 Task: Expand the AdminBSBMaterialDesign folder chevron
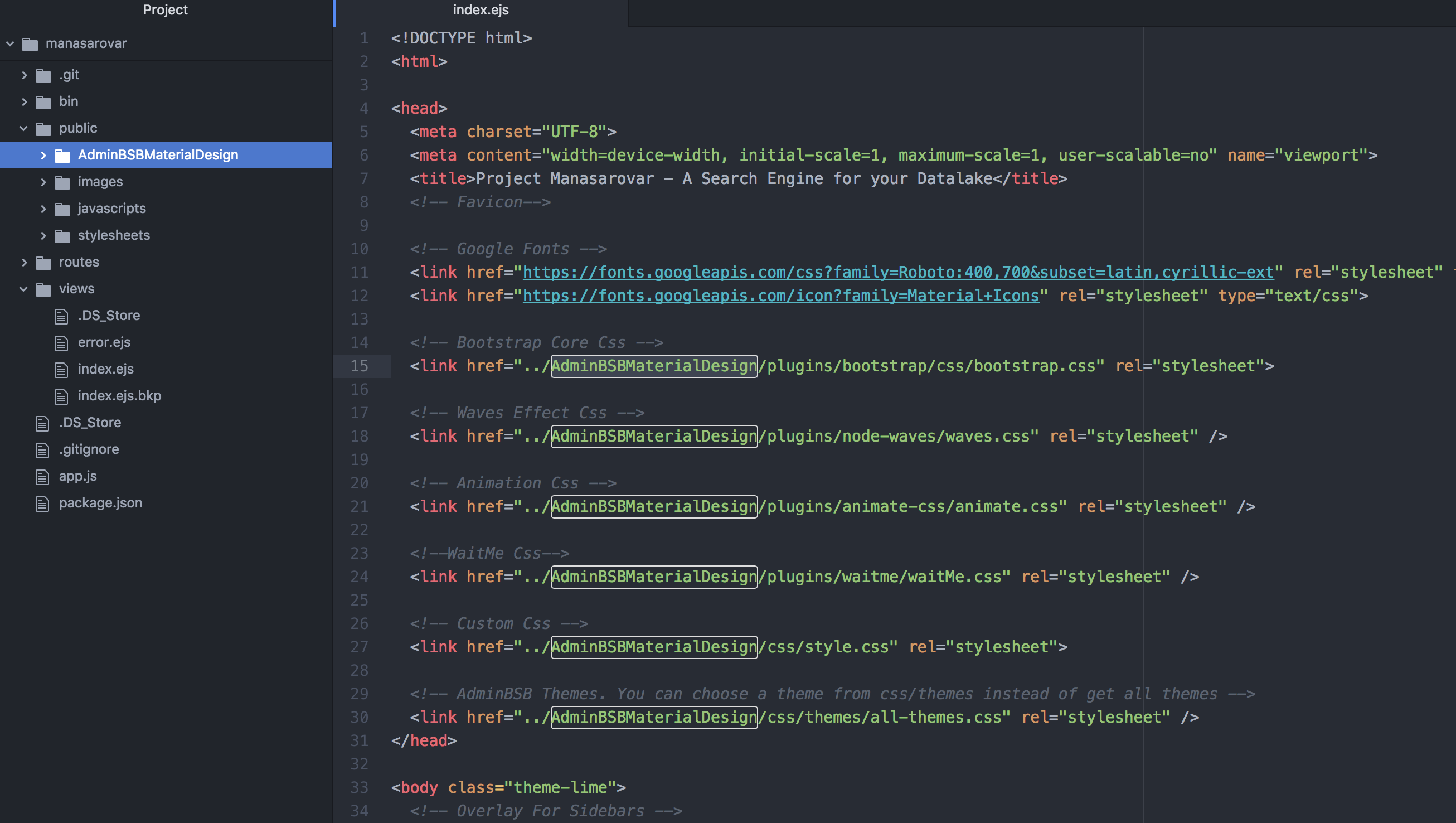[x=43, y=155]
